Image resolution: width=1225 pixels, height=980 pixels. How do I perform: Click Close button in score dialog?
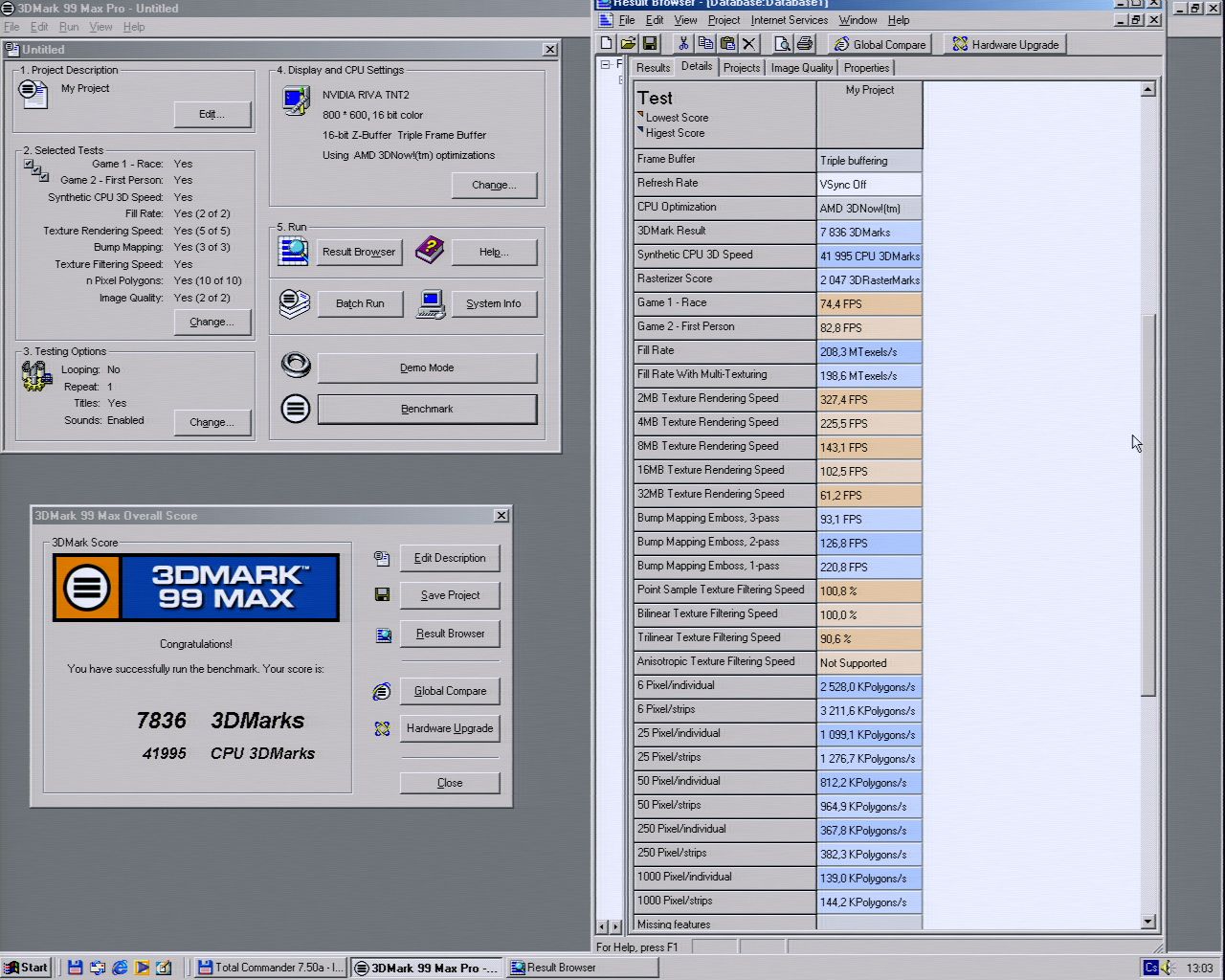tap(450, 783)
